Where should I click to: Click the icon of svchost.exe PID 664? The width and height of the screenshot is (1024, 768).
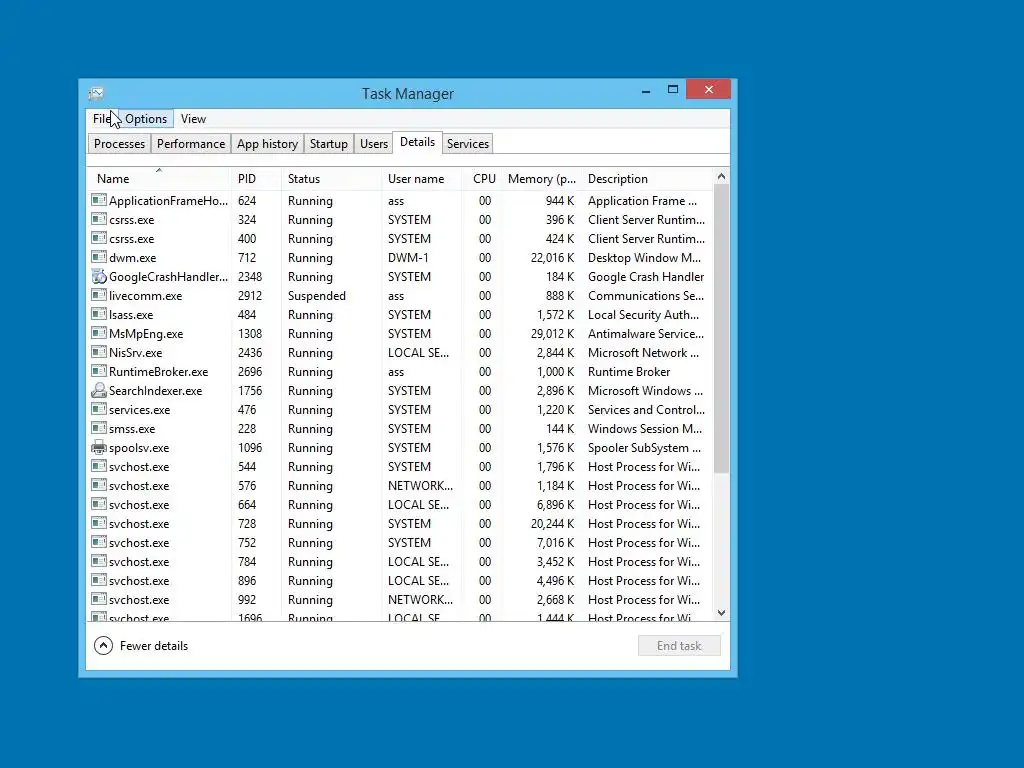(99, 504)
